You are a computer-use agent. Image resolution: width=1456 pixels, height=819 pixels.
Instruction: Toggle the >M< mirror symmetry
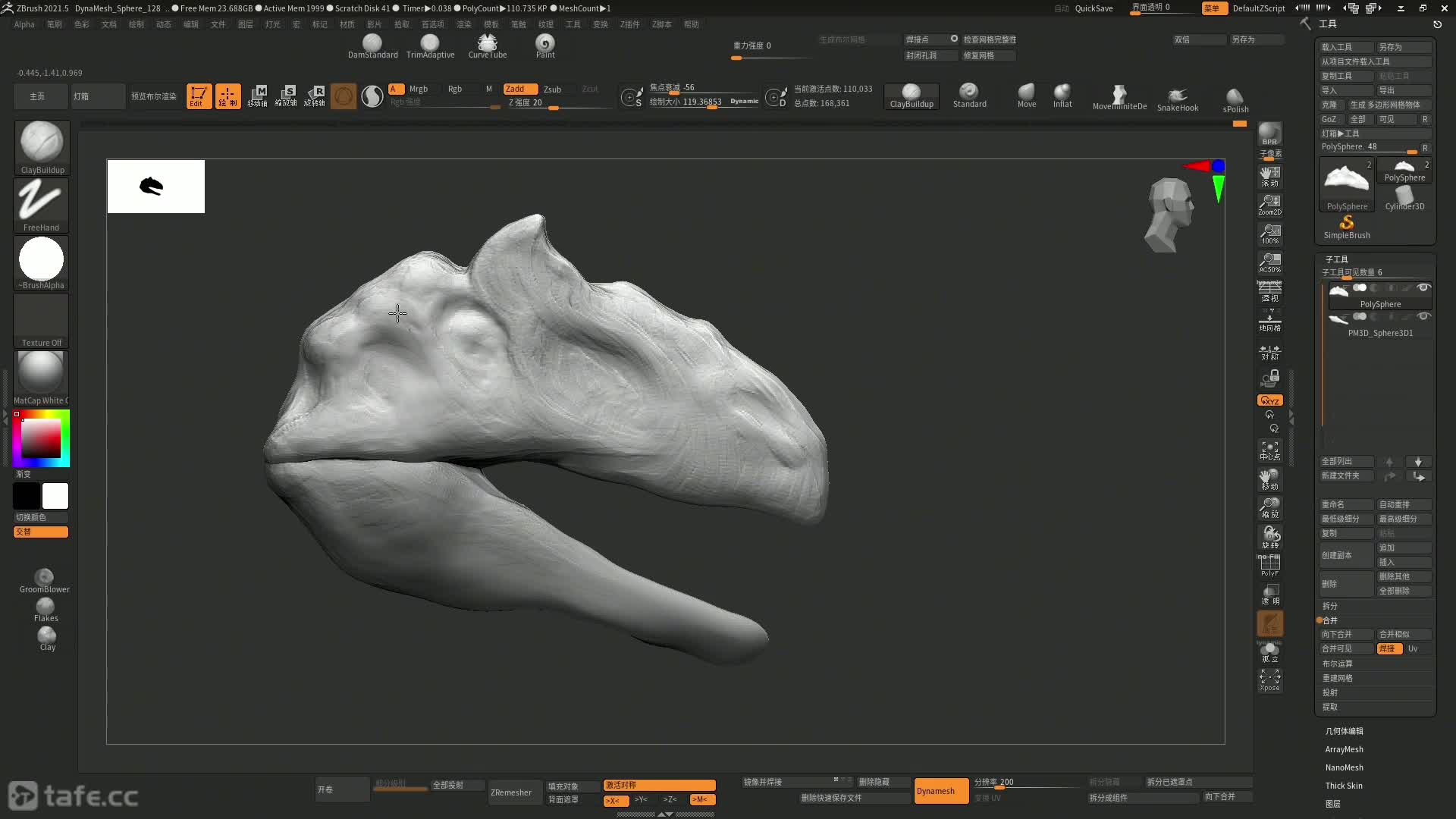click(x=701, y=800)
